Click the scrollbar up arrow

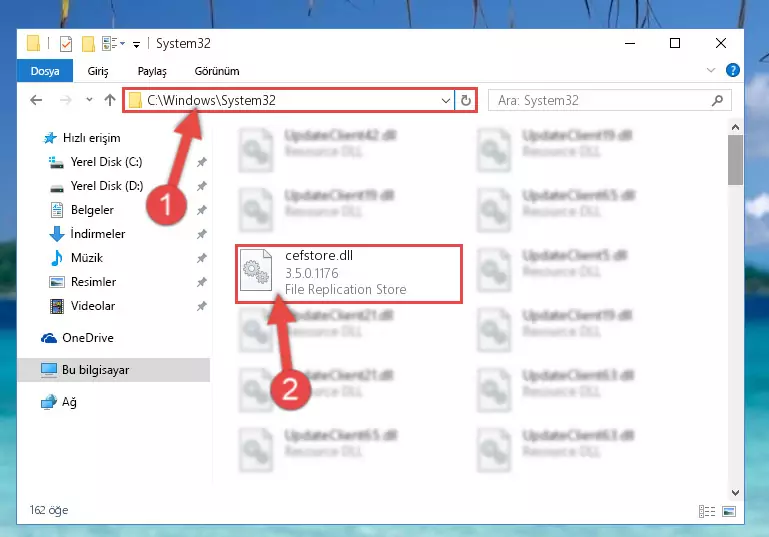(735, 128)
